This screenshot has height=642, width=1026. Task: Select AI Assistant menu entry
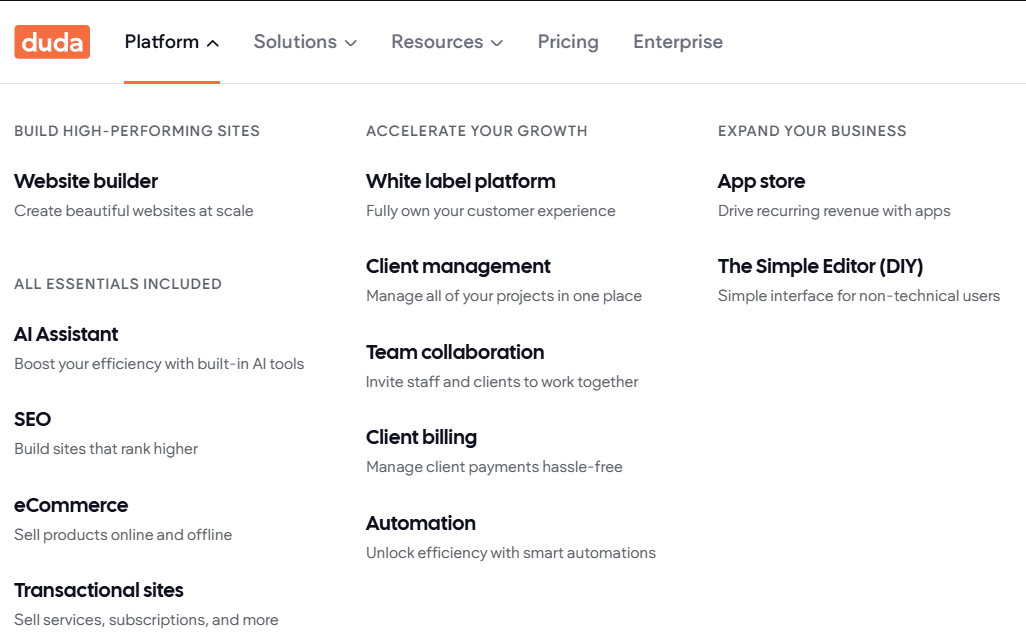(x=66, y=334)
